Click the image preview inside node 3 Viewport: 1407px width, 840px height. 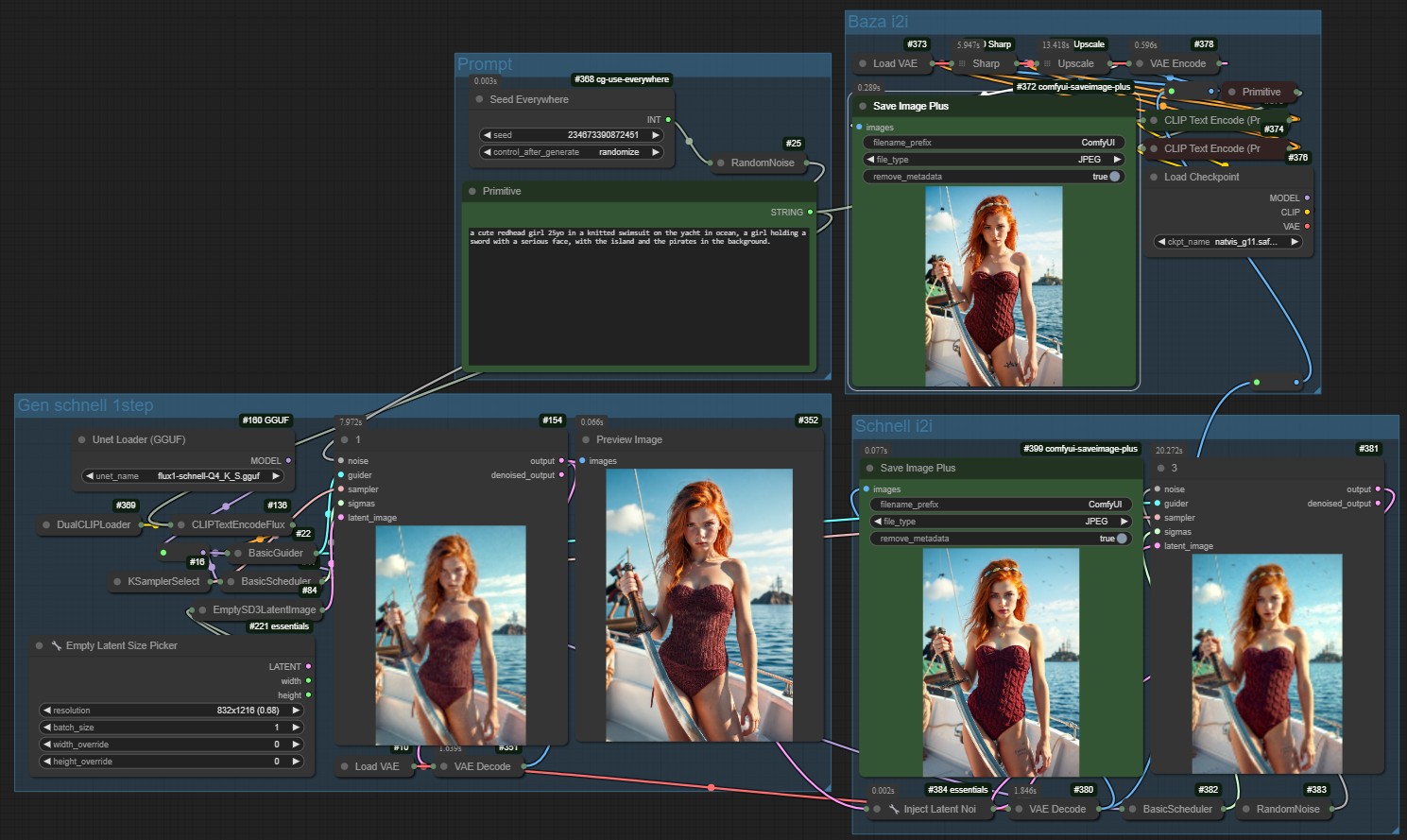[x=1267, y=664]
